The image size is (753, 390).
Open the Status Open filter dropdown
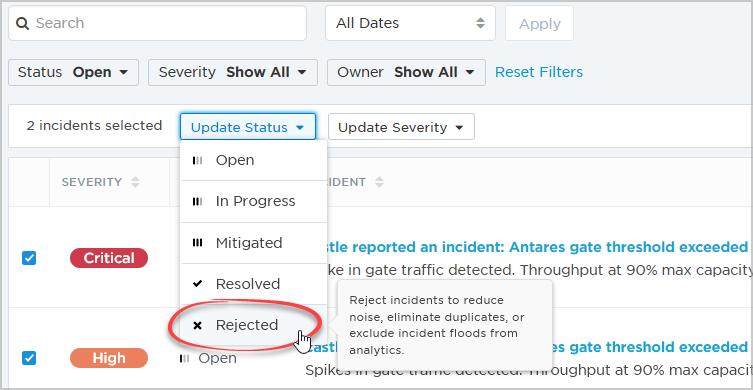coord(73,73)
